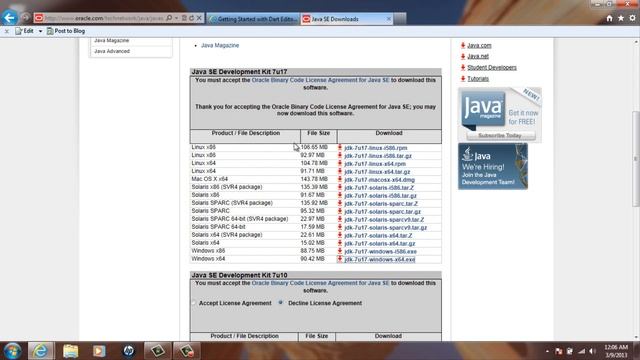The width and height of the screenshot is (640, 360).
Task: Click the scrollbar down arrow
Action: click(636, 337)
